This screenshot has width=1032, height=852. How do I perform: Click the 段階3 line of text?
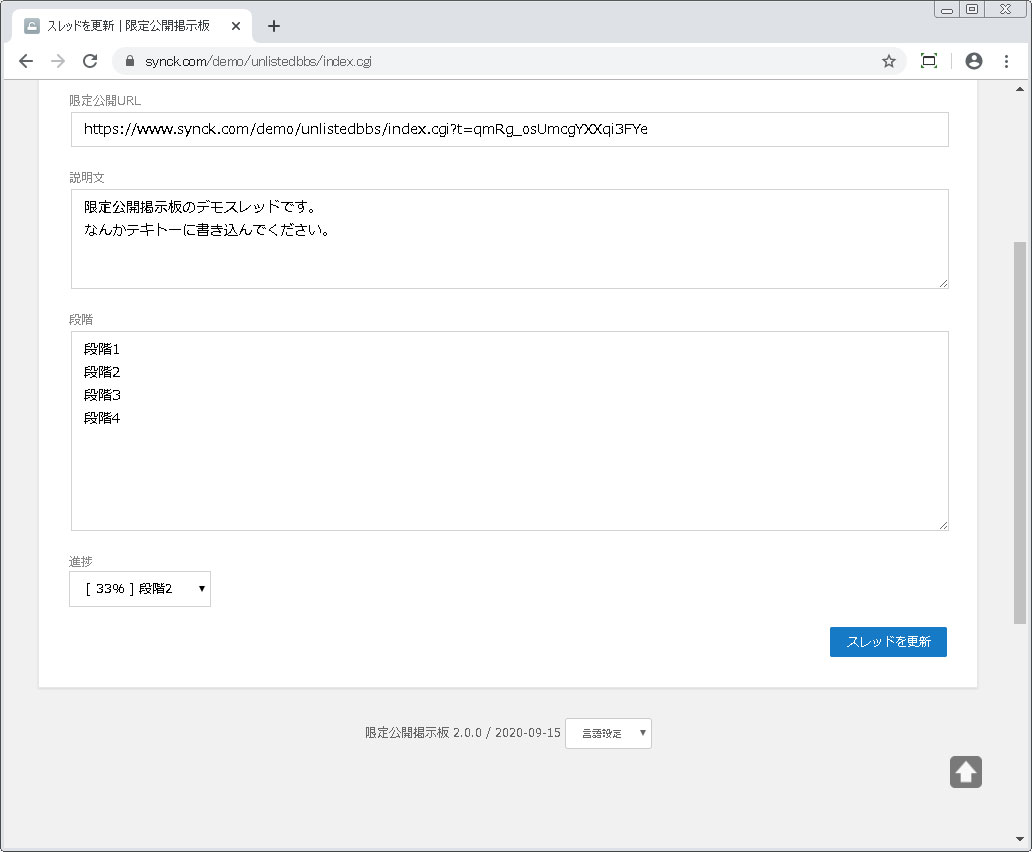click(x=102, y=395)
